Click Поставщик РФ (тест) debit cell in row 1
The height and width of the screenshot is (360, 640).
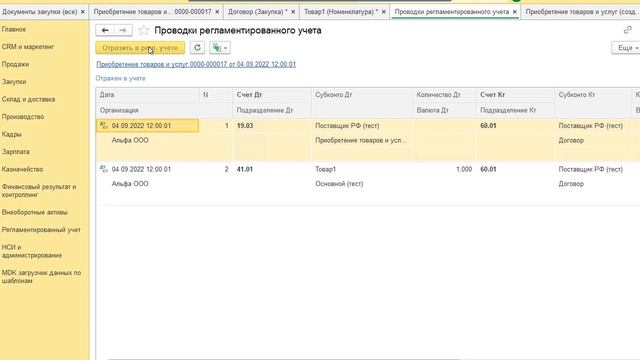coord(362,126)
